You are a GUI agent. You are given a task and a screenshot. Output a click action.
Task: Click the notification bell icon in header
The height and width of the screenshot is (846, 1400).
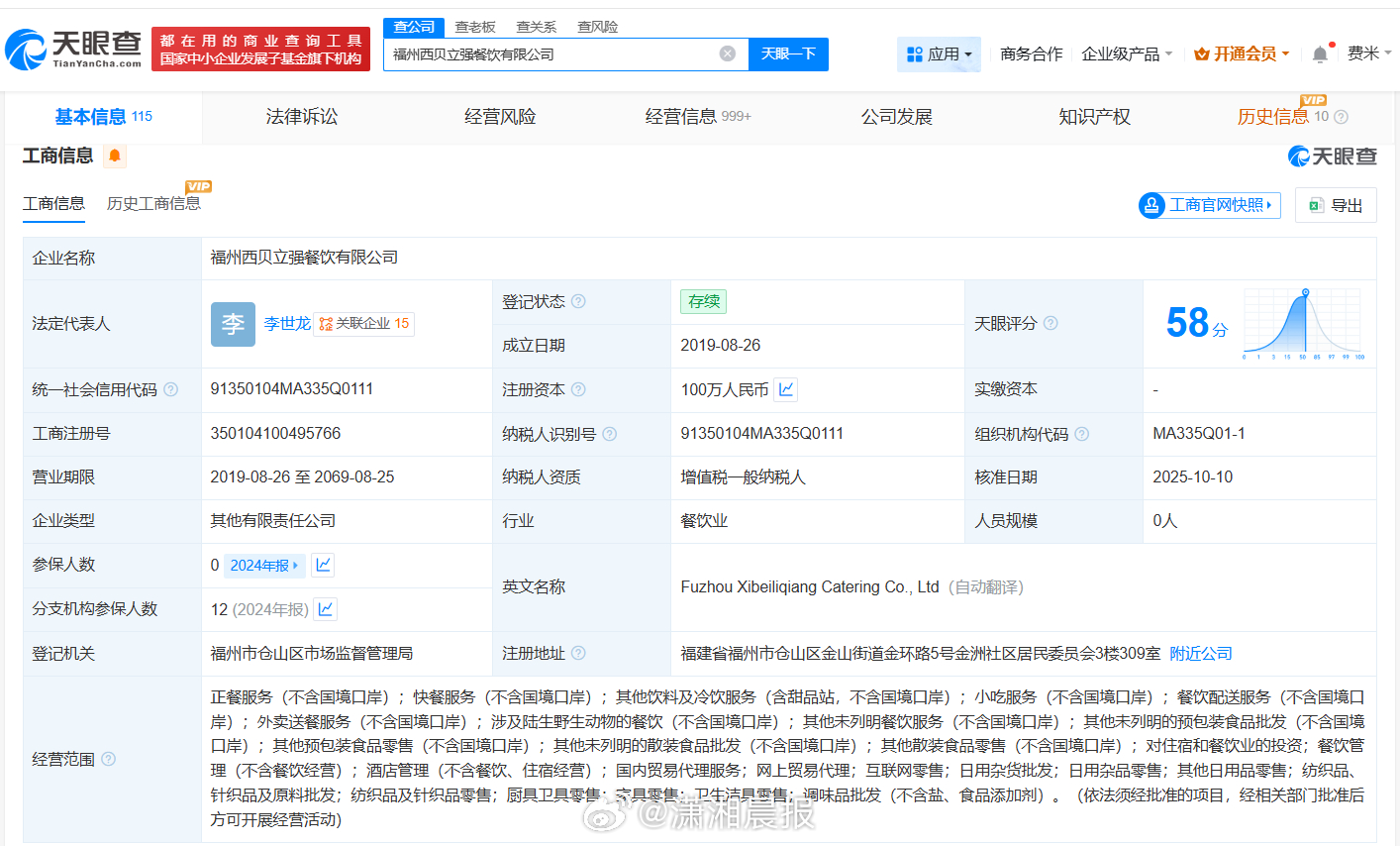[1320, 54]
